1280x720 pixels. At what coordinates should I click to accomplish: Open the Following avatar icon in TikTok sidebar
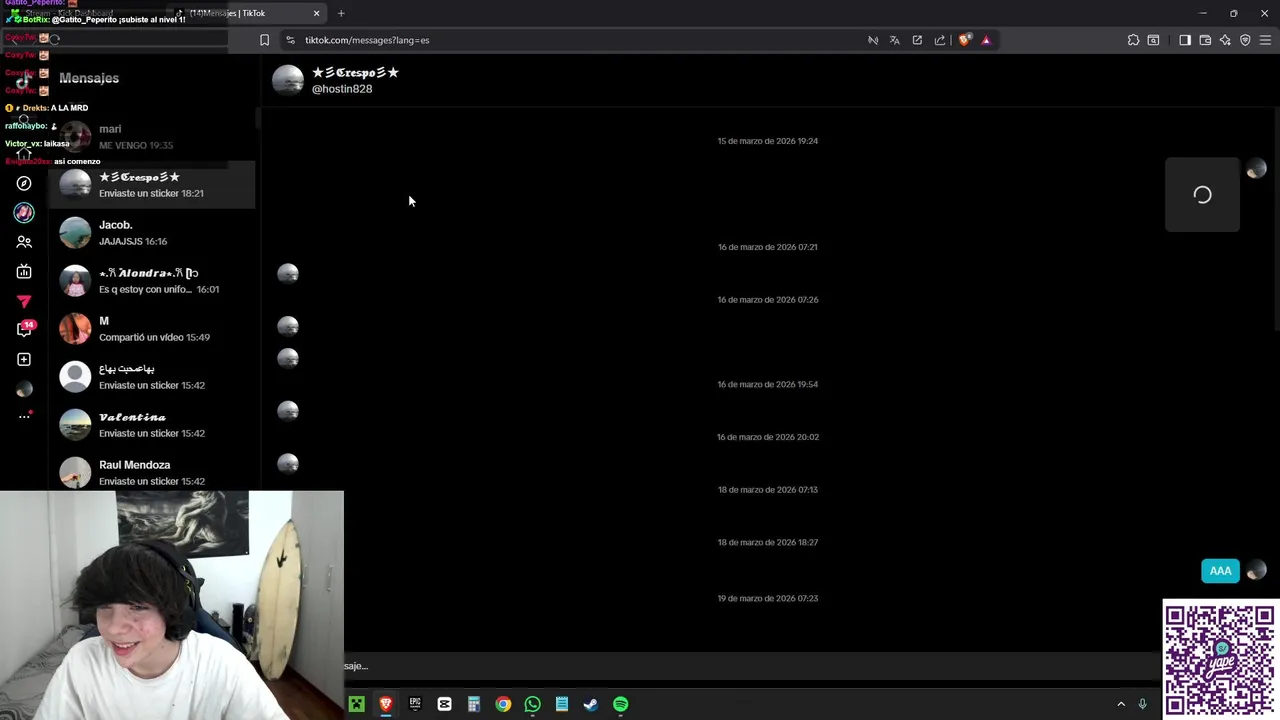[x=24, y=212]
